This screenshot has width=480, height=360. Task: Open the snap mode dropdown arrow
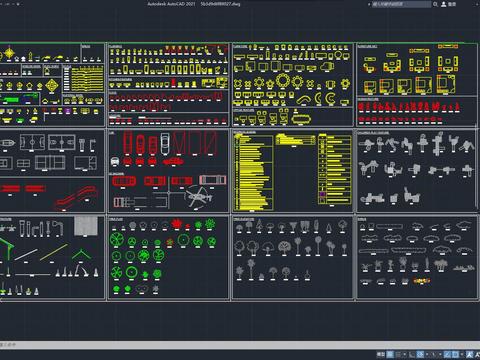(x=405, y=354)
